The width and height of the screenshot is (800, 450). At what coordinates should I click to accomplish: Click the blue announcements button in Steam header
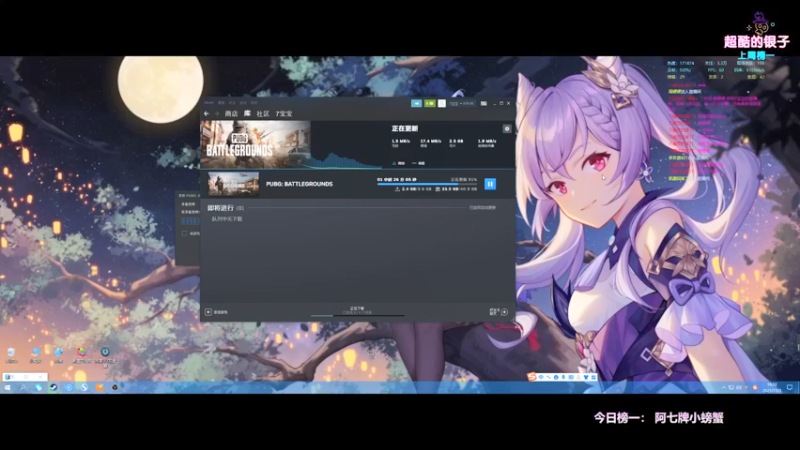point(416,103)
